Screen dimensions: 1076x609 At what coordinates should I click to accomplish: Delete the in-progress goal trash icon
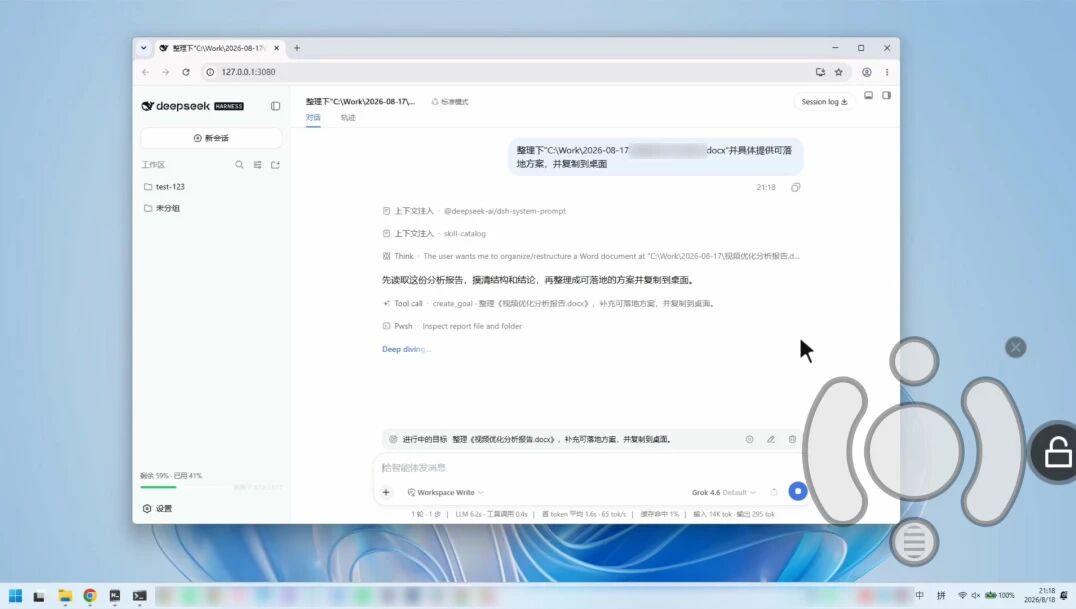pos(792,439)
